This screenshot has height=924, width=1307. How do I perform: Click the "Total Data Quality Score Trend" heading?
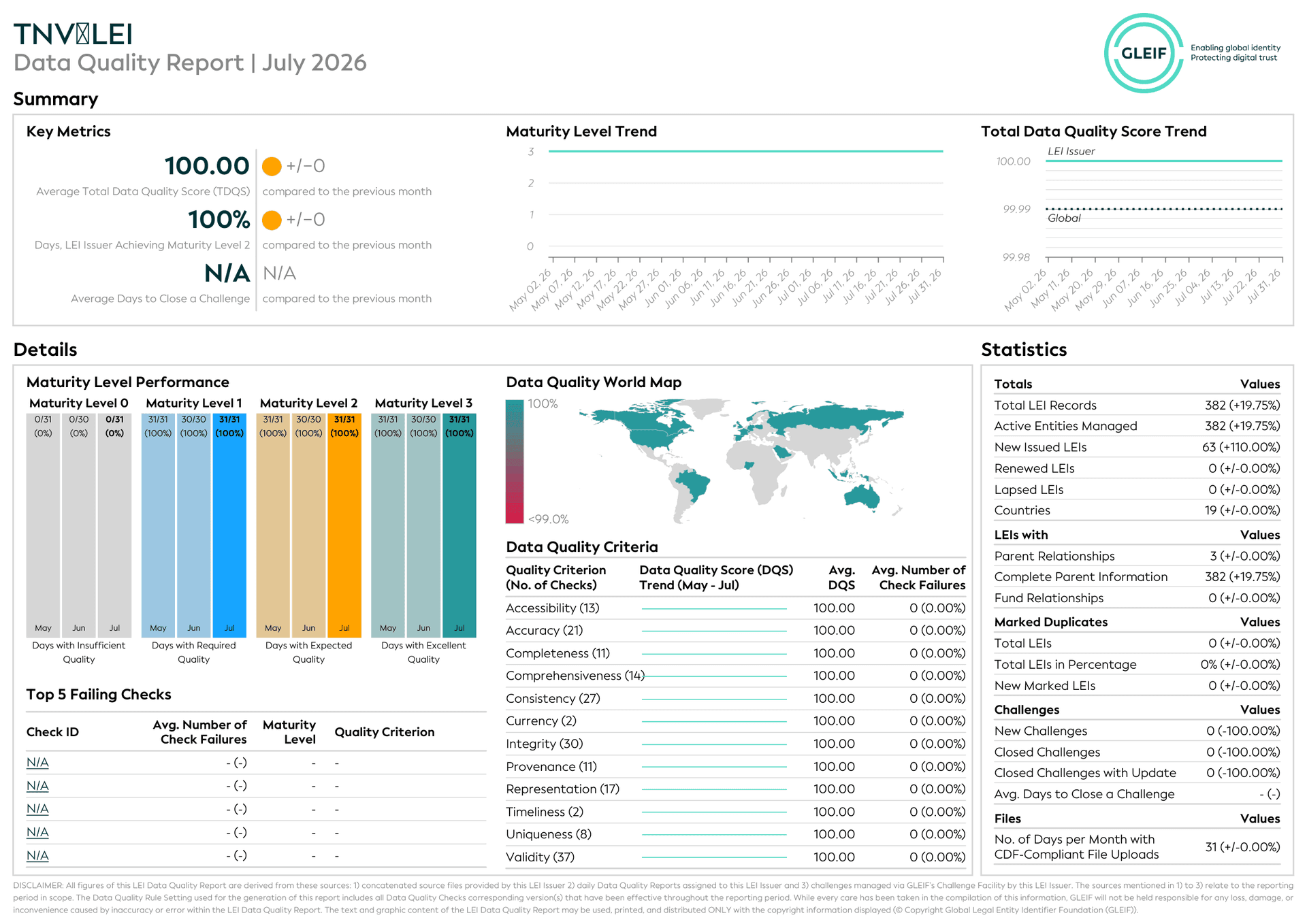(1093, 131)
